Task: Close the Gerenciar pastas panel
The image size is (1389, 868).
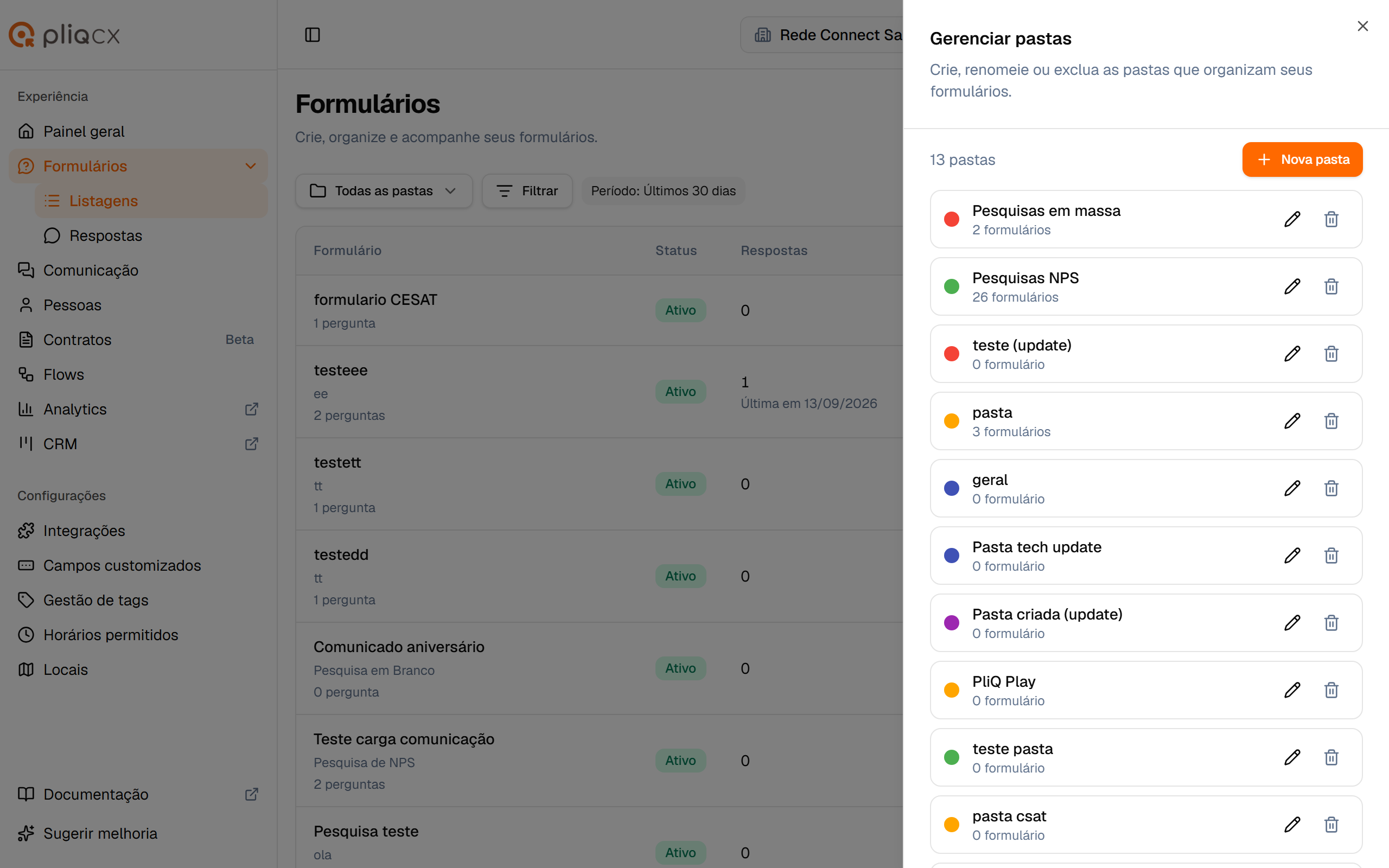Action: 1362,27
